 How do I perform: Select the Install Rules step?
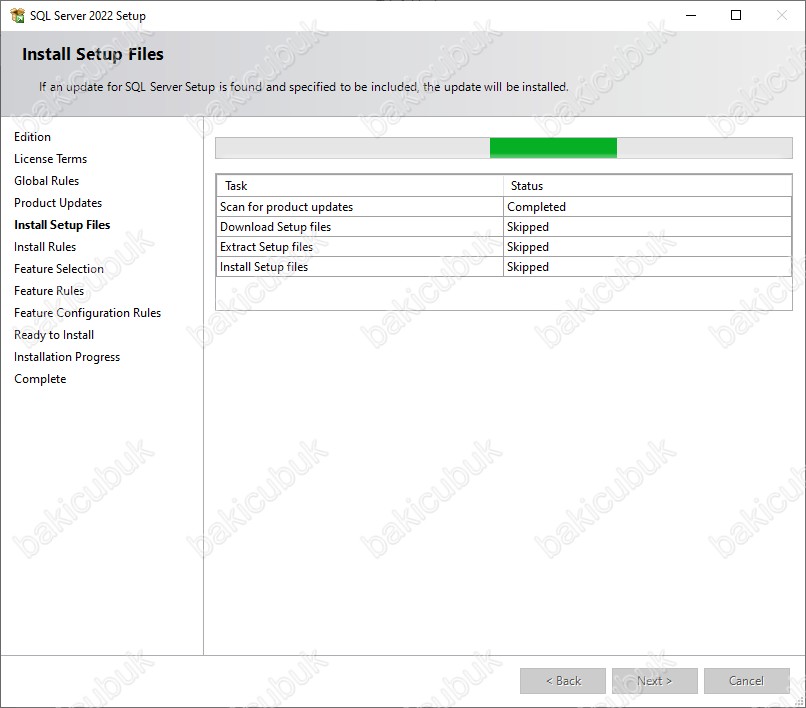tap(45, 247)
